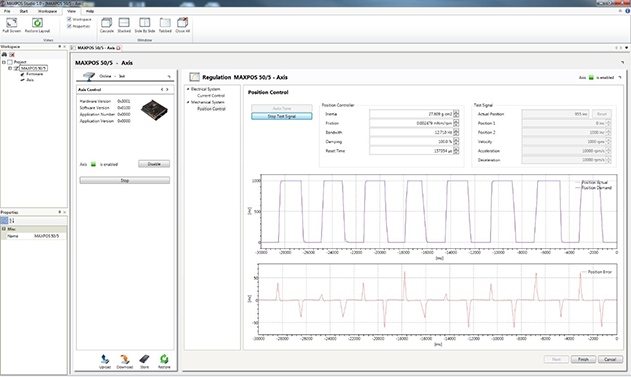Click the Stop Test Signal button
631x377 pixels.
282,116
